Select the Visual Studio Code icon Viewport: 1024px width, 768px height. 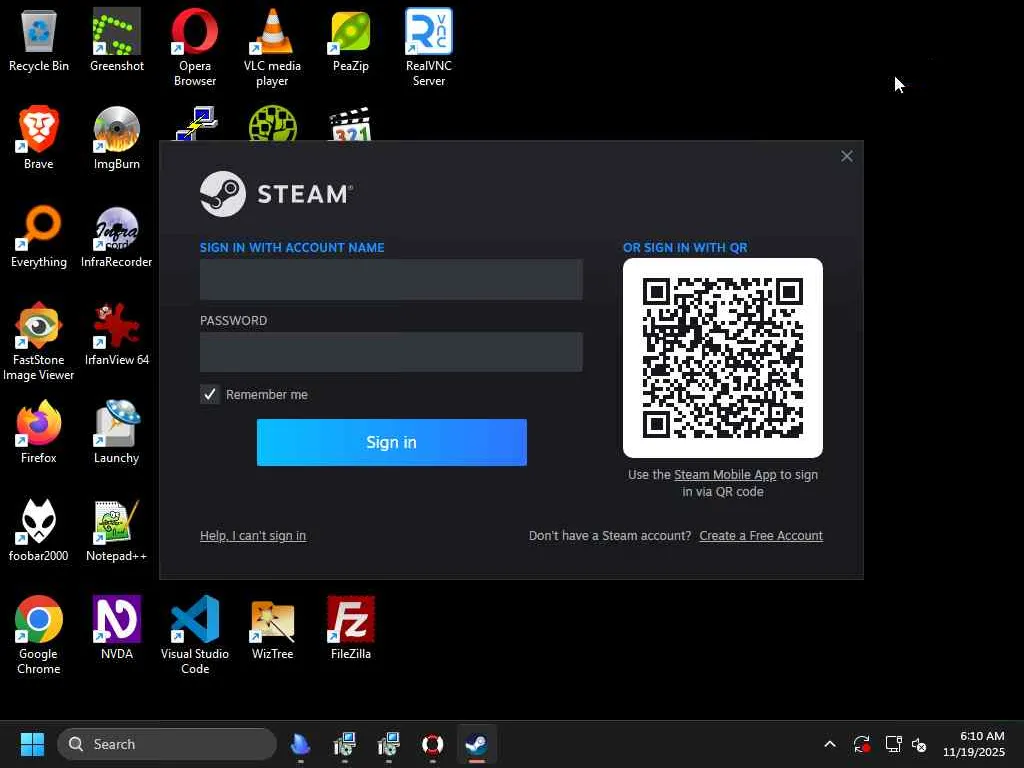(195, 635)
